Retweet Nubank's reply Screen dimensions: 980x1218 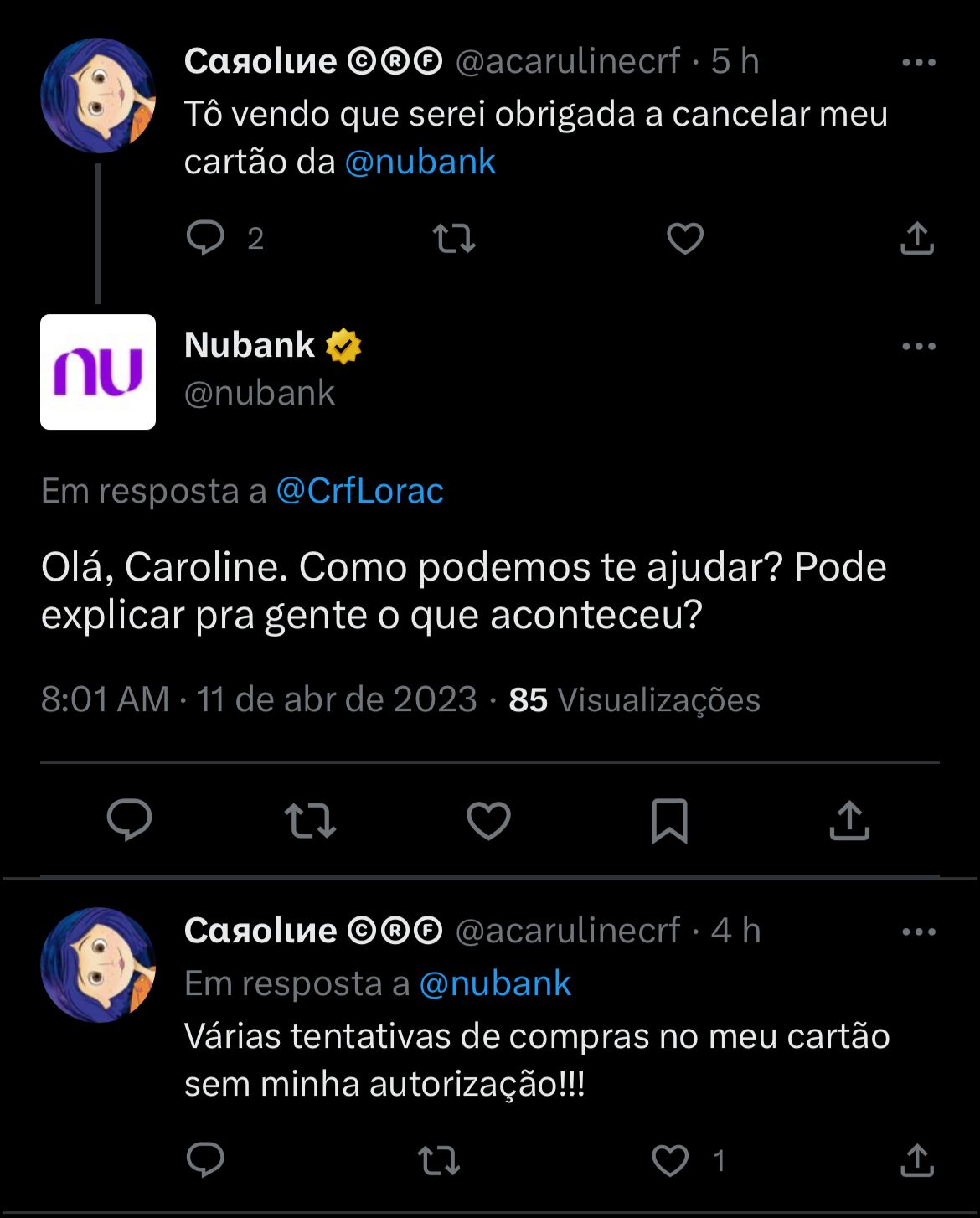[x=310, y=820]
